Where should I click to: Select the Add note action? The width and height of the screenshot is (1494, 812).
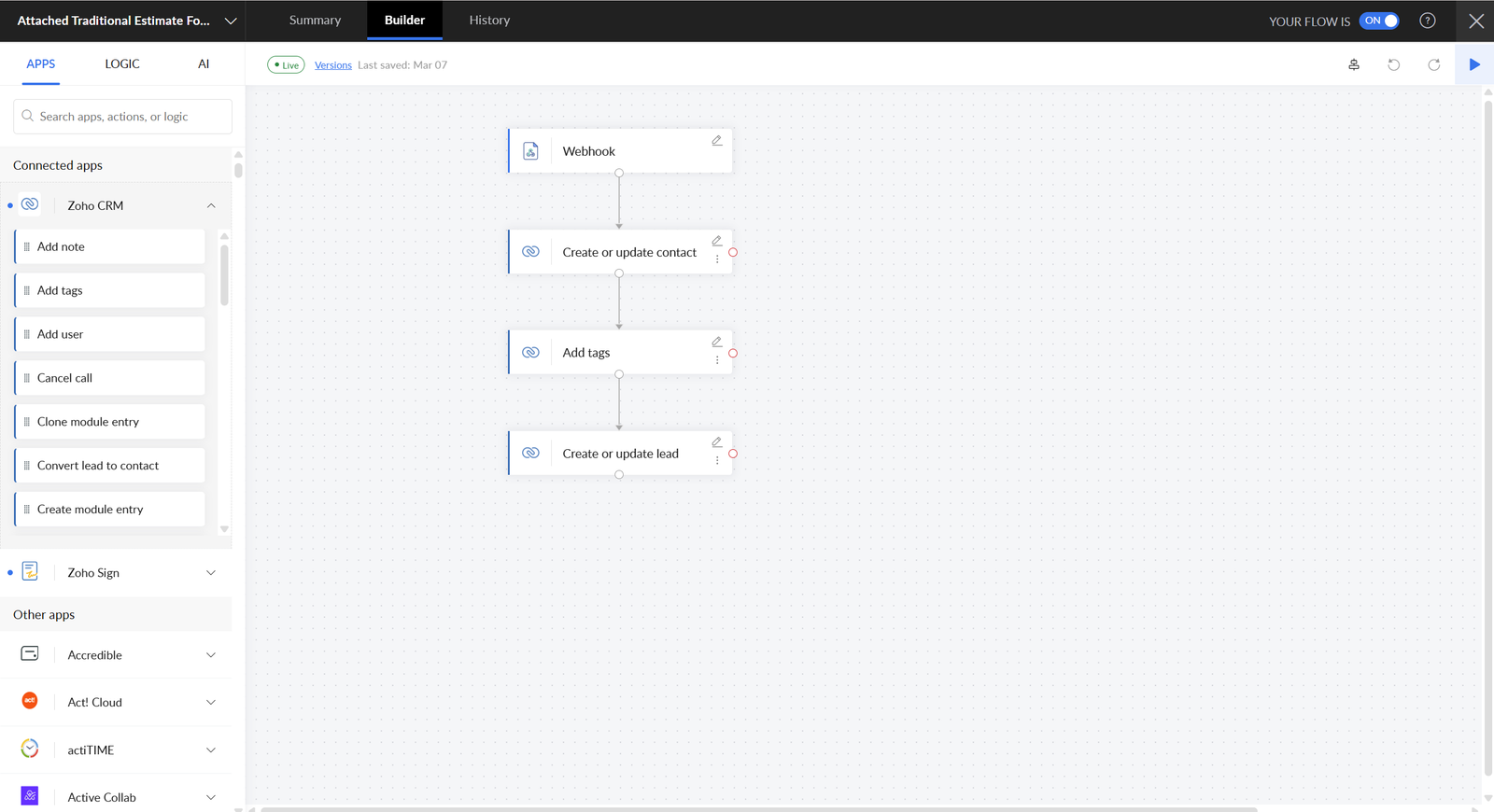coord(110,246)
